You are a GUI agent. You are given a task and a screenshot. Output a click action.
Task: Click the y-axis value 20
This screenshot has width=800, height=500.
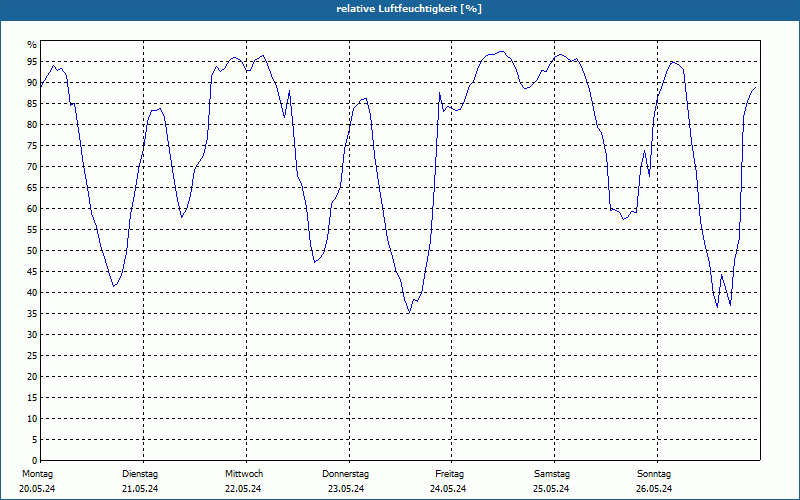32,377
